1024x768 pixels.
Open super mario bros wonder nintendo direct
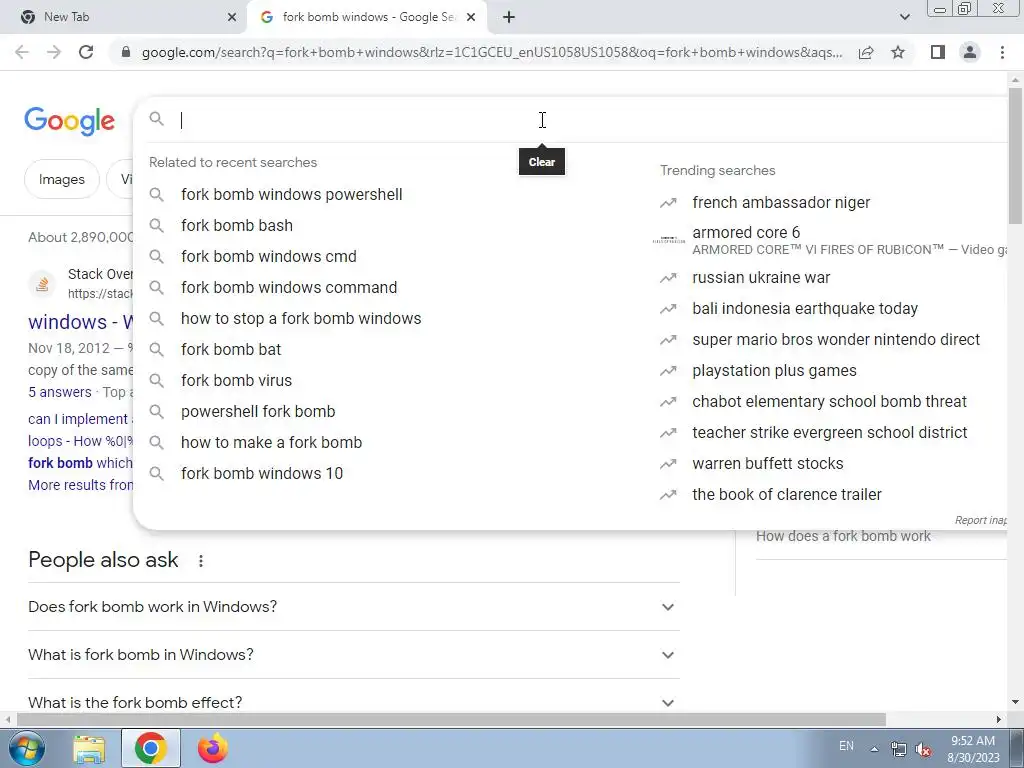click(836, 340)
